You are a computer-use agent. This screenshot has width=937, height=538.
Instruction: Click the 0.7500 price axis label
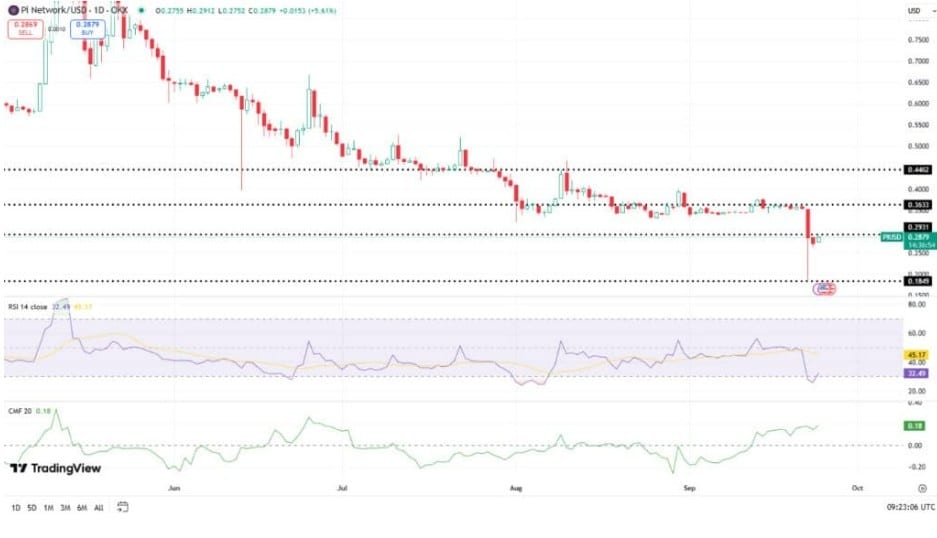(x=918, y=39)
